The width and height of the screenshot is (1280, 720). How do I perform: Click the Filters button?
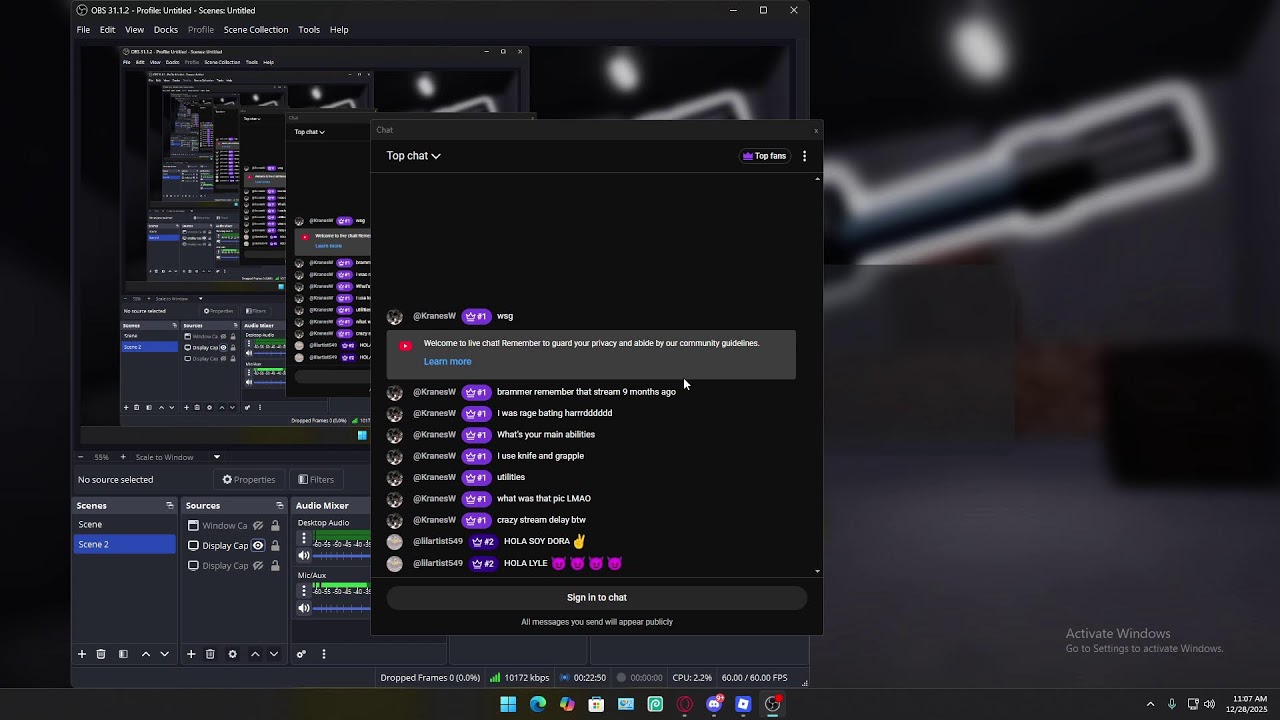316,480
